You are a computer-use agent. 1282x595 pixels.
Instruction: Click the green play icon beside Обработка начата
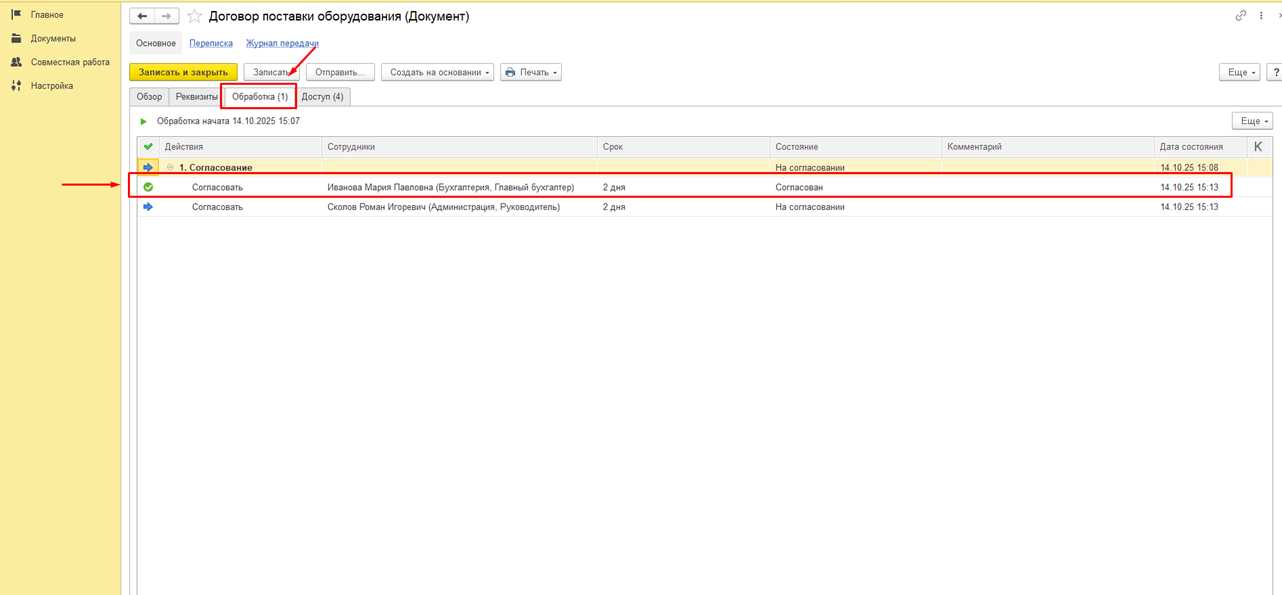(144, 121)
